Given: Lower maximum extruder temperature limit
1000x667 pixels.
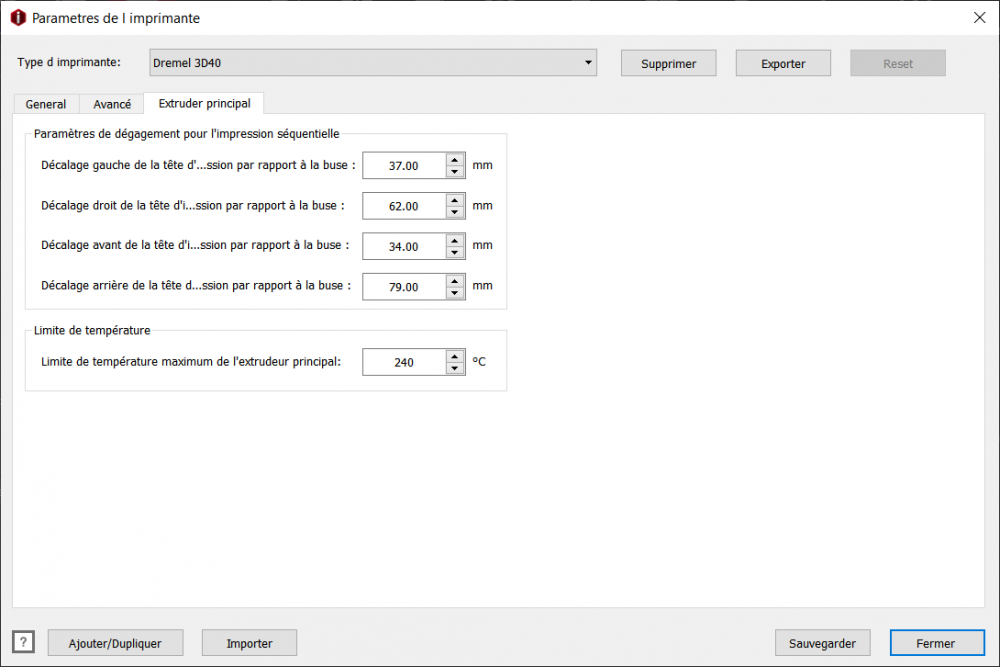Looking at the screenshot, I should pos(455,368).
